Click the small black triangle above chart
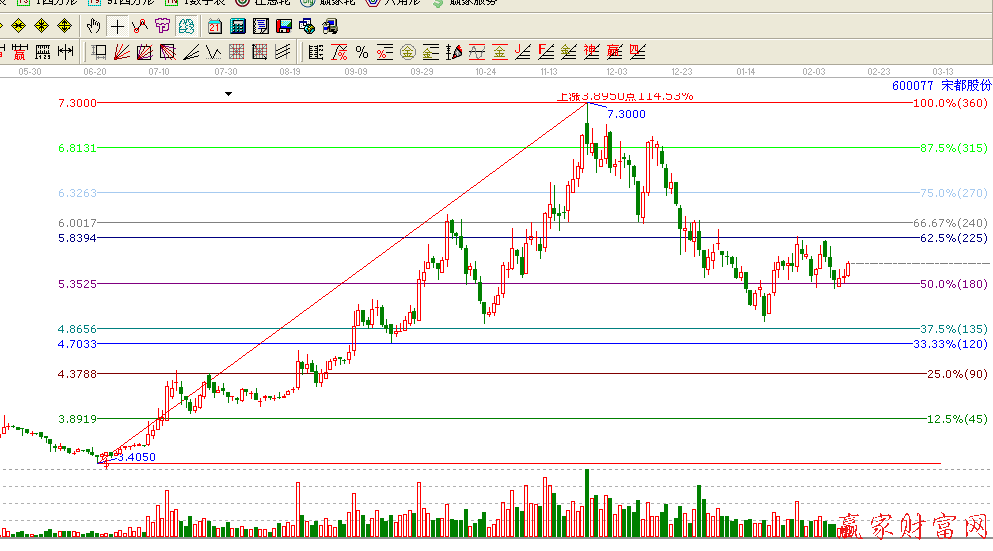 coord(228,94)
